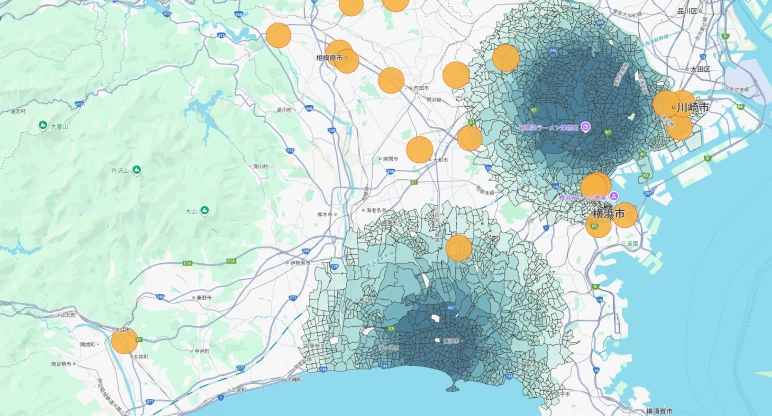The width and height of the screenshot is (772, 416).
Task: Select the lone orange circle west of 相模原市
Action: 278,36
